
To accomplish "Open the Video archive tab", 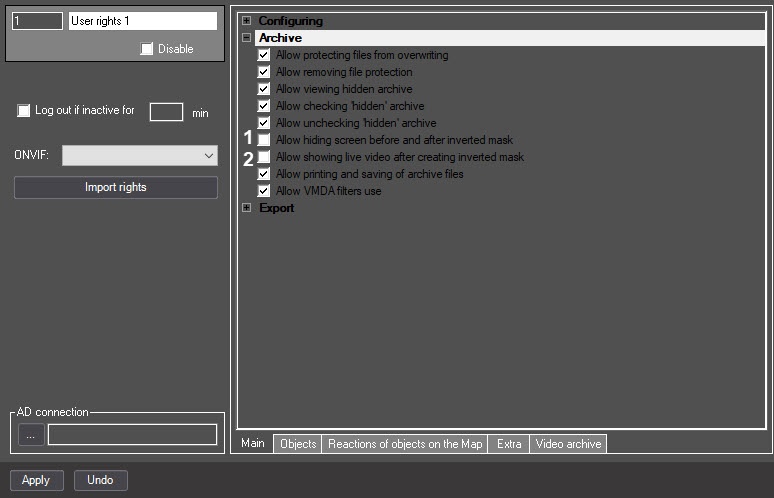I will [x=568, y=444].
